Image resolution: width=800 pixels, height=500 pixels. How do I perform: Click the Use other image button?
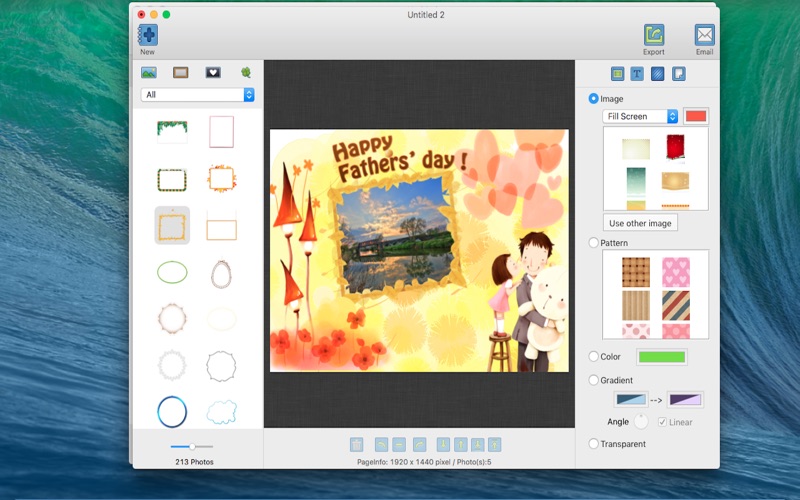640,223
